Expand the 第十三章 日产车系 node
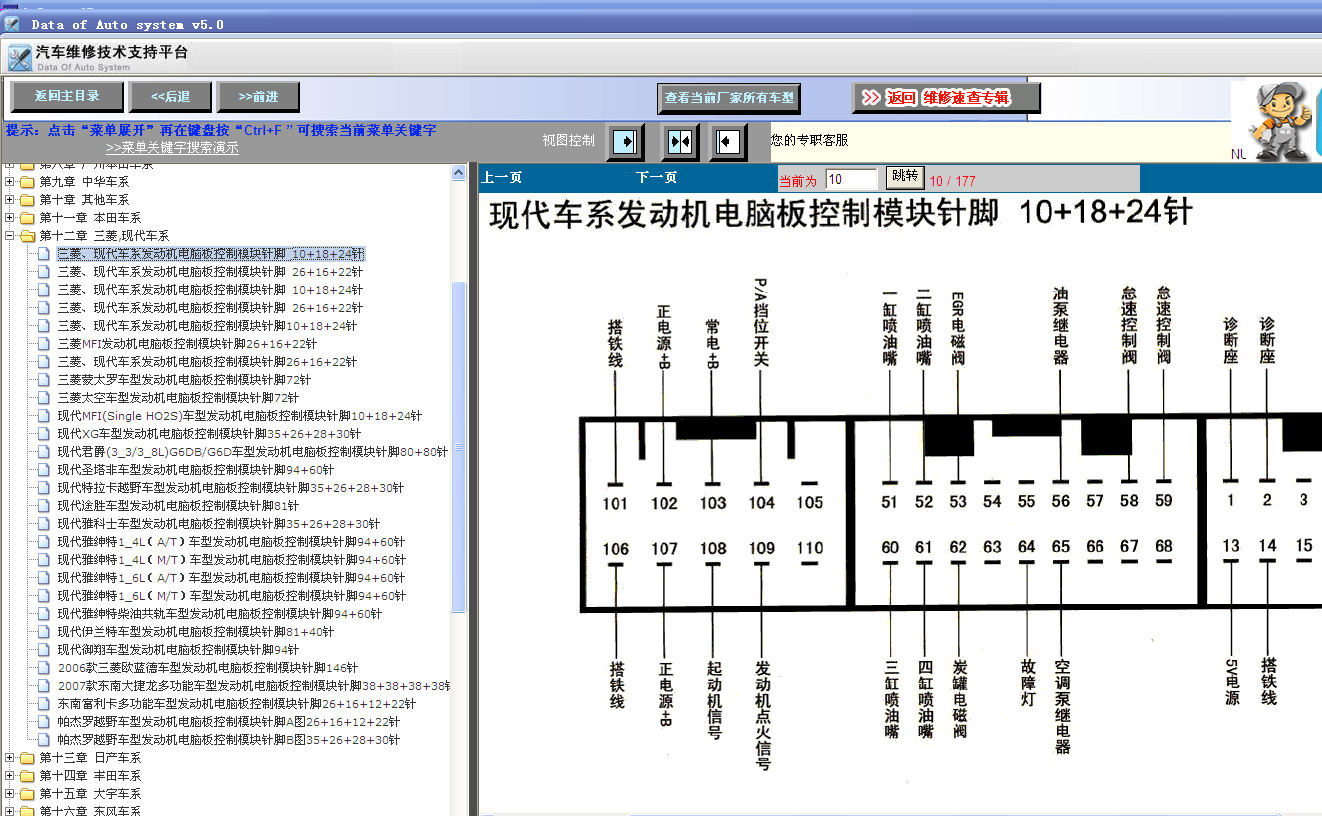Screen dimensions: 1322x816 (10, 758)
